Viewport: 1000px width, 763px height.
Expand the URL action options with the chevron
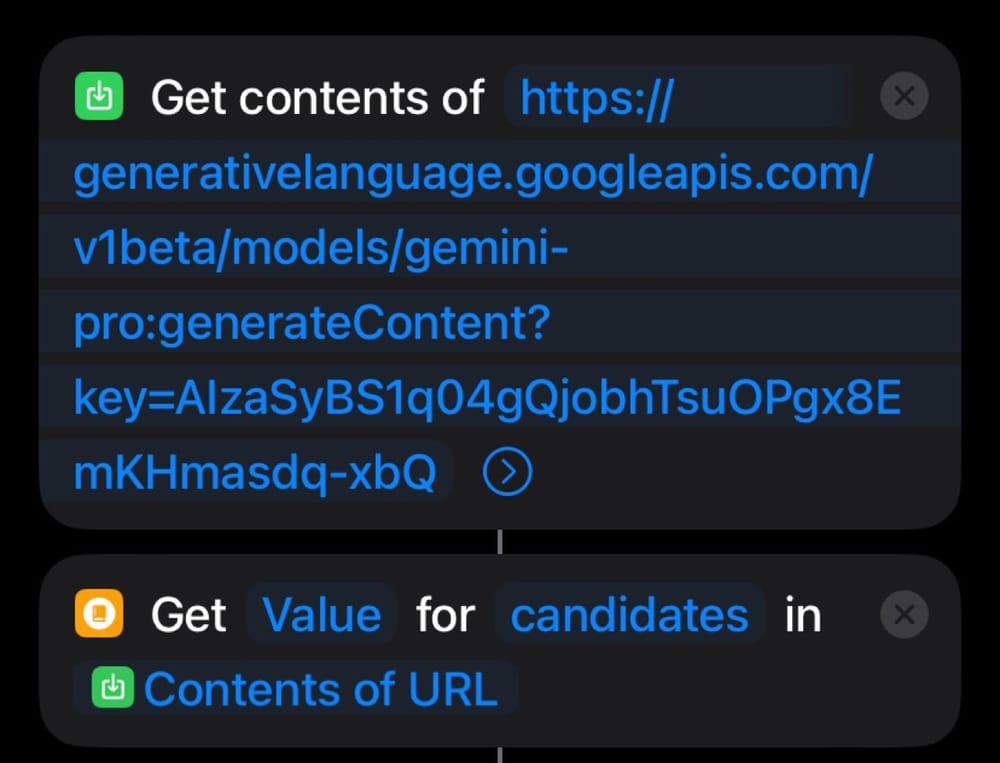507,470
